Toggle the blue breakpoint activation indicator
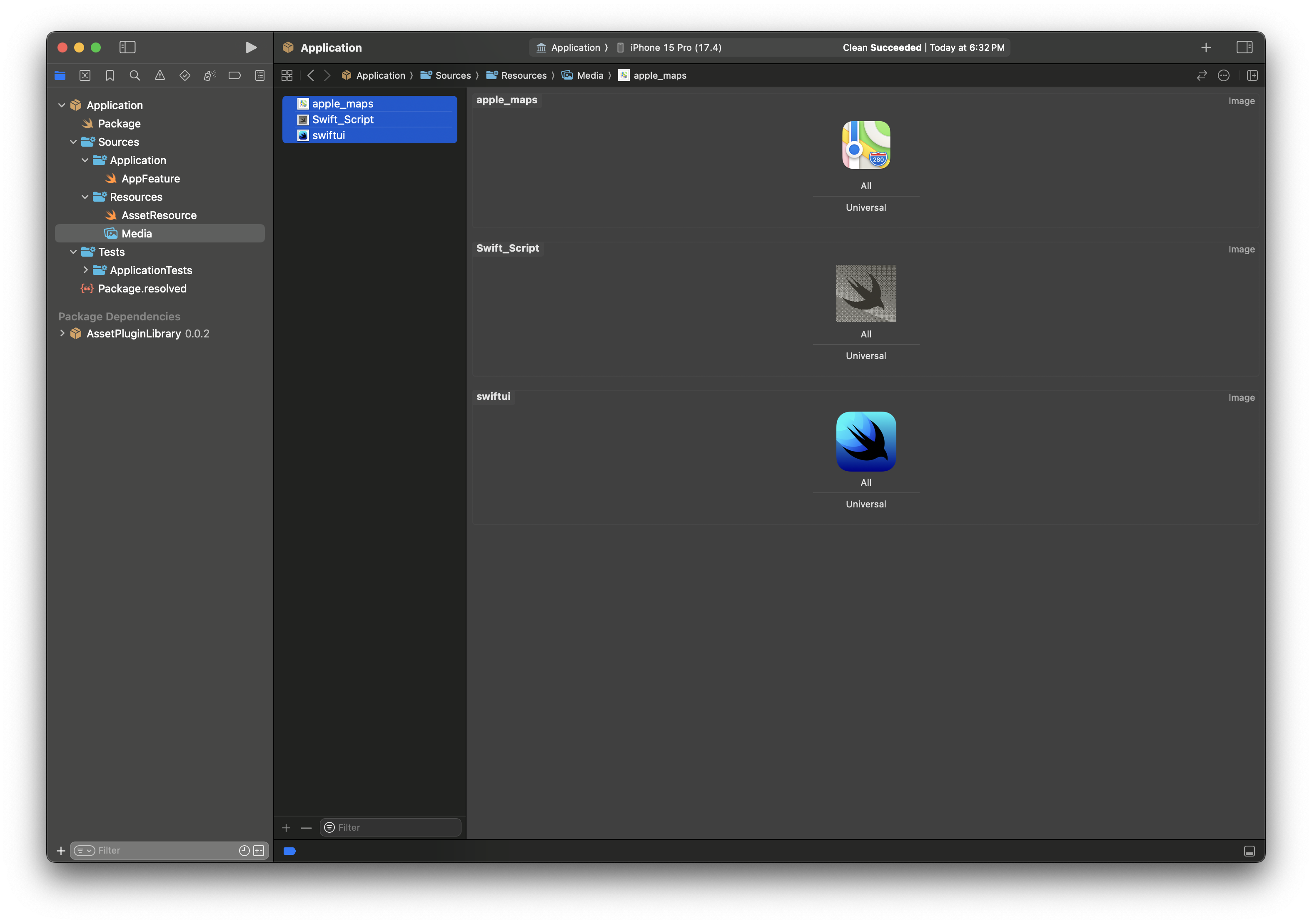 pos(289,851)
